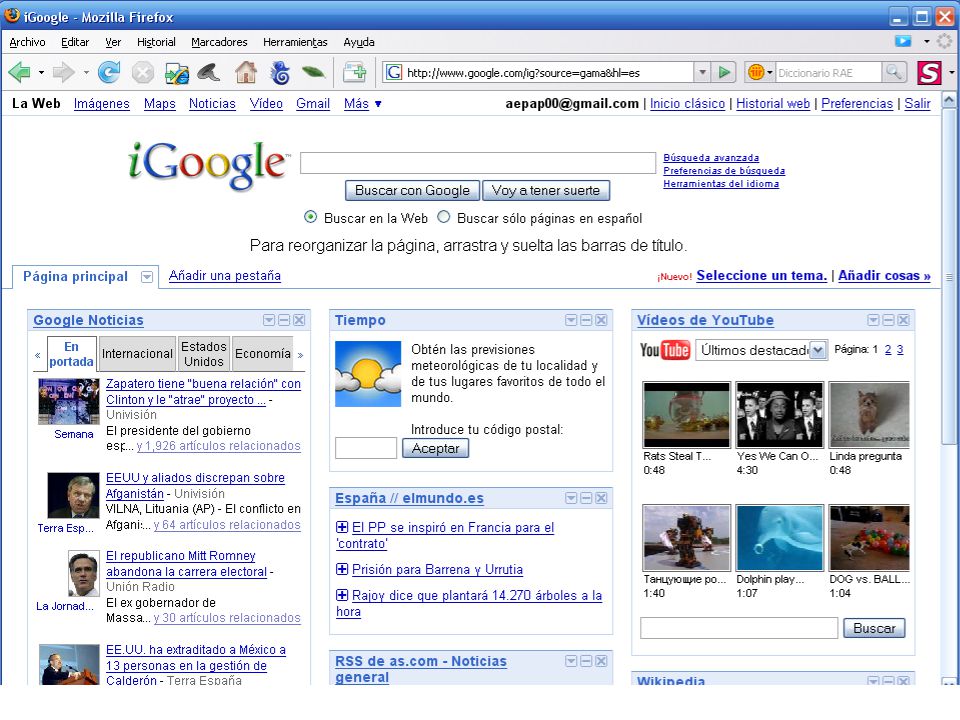Expand the Rajoy dice que plantará story
This screenshot has height=720, width=960.
342,594
